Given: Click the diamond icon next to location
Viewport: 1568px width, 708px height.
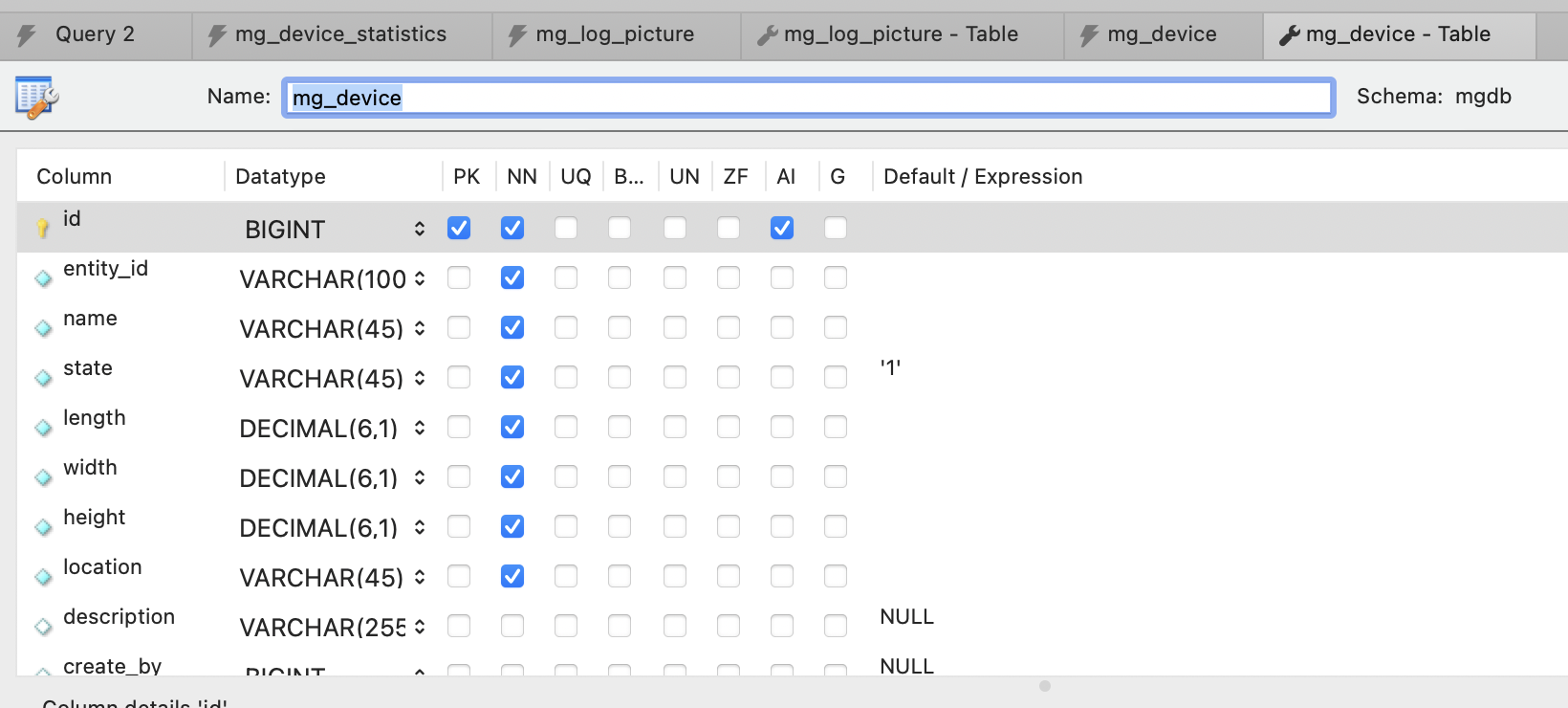Looking at the screenshot, I should (x=43, y=577).
